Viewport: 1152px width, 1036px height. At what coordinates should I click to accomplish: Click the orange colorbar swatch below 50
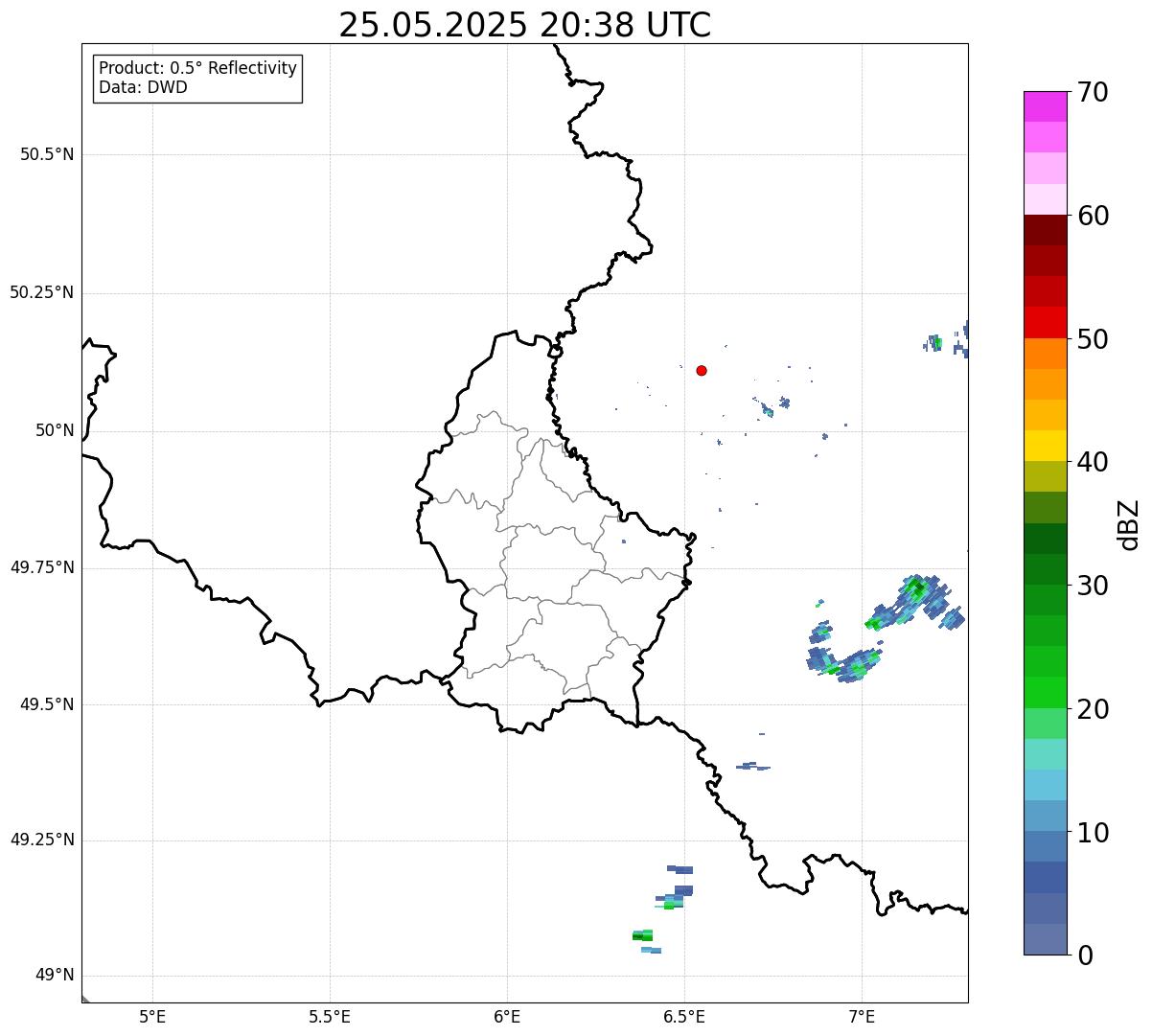pyautogui.click(x=1045, y=354)
